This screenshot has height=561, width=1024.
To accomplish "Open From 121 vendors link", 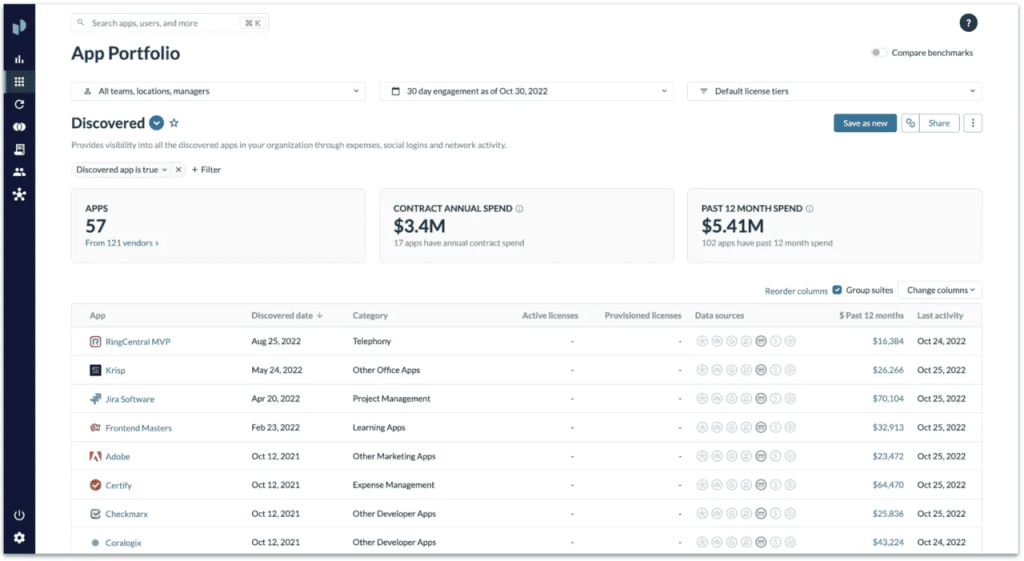I will [121, 243].
